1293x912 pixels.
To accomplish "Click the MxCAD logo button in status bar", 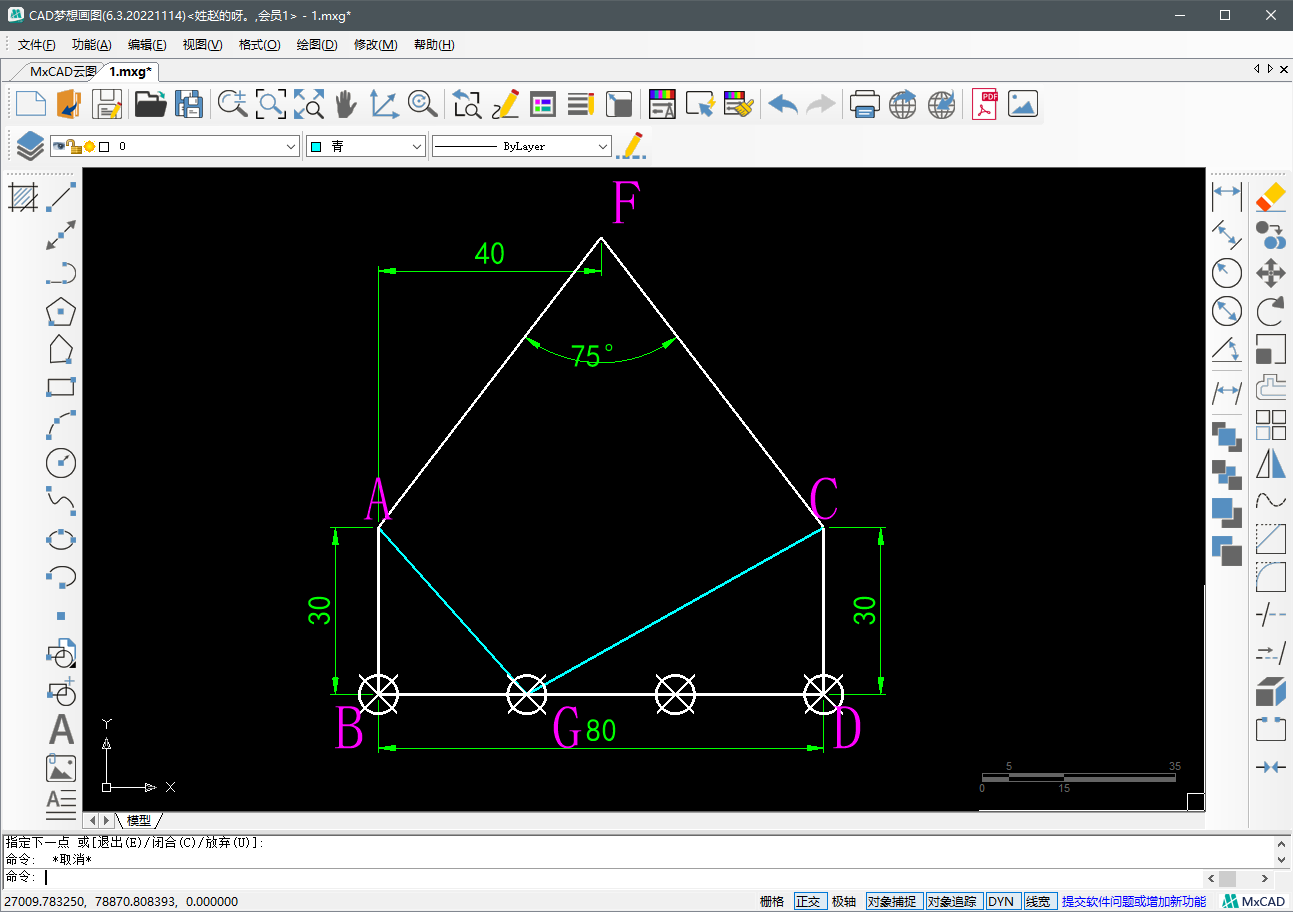I will tap(1254, 901).
